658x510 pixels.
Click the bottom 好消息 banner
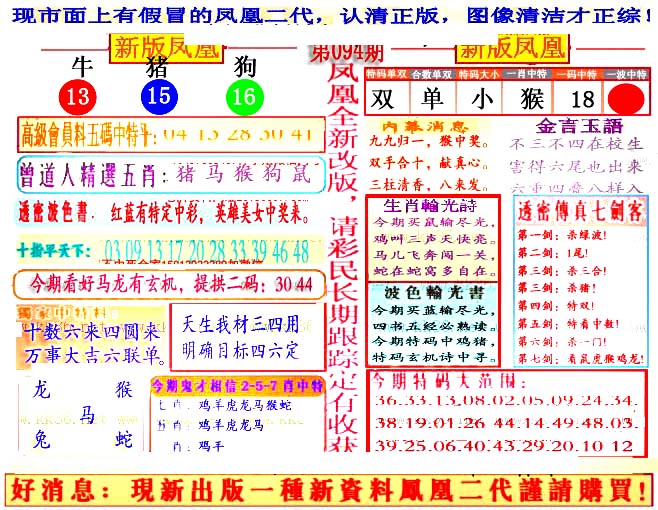329,490
